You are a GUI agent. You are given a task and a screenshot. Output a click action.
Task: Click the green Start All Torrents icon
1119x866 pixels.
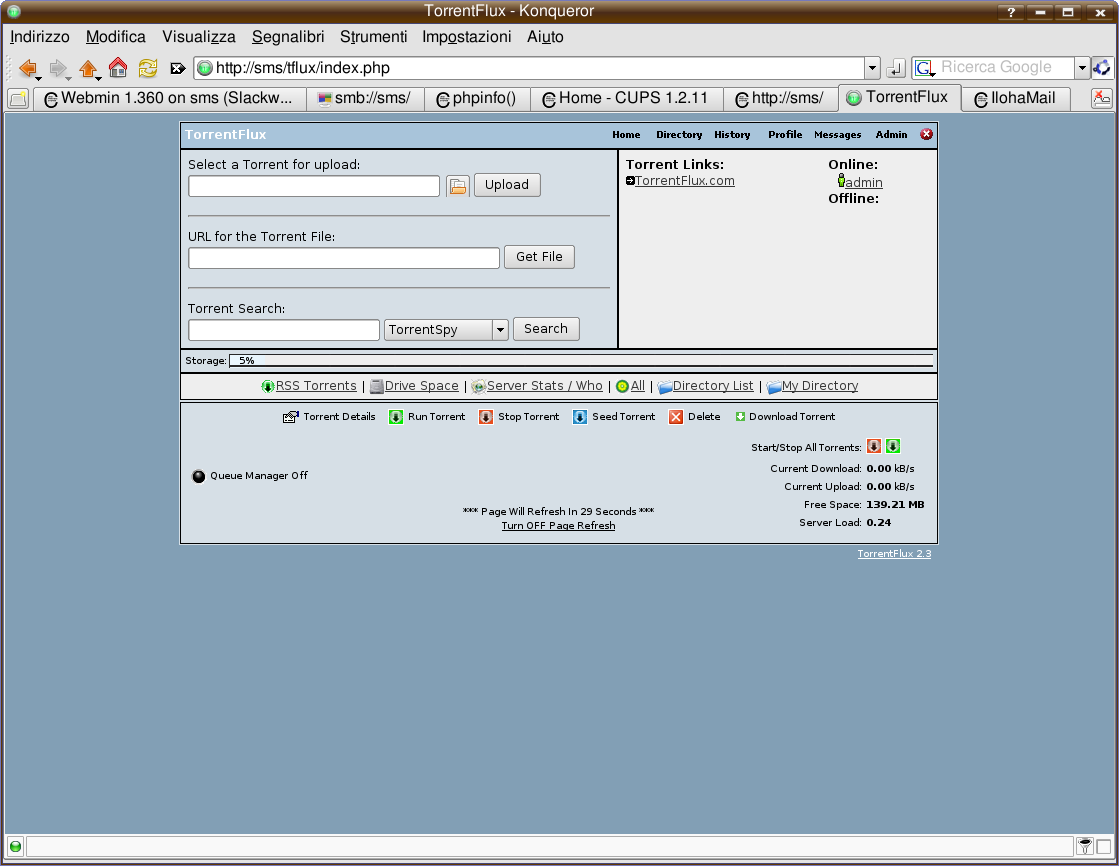click(893, 447)
